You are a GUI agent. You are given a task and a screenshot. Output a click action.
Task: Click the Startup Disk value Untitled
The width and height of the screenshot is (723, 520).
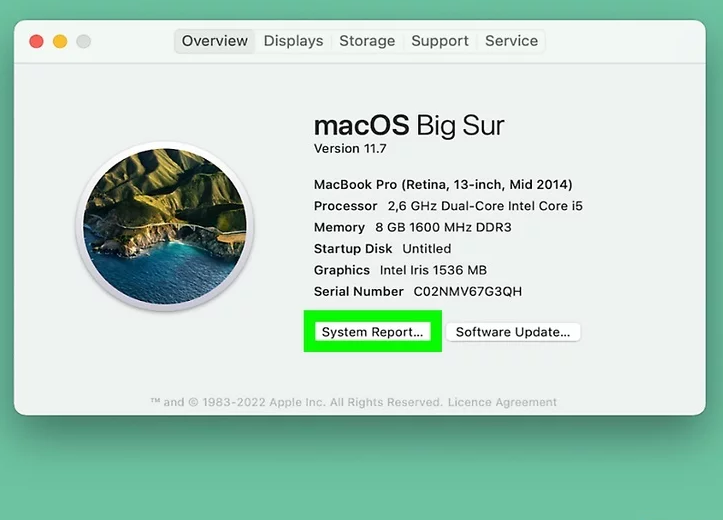coord(427,248)
